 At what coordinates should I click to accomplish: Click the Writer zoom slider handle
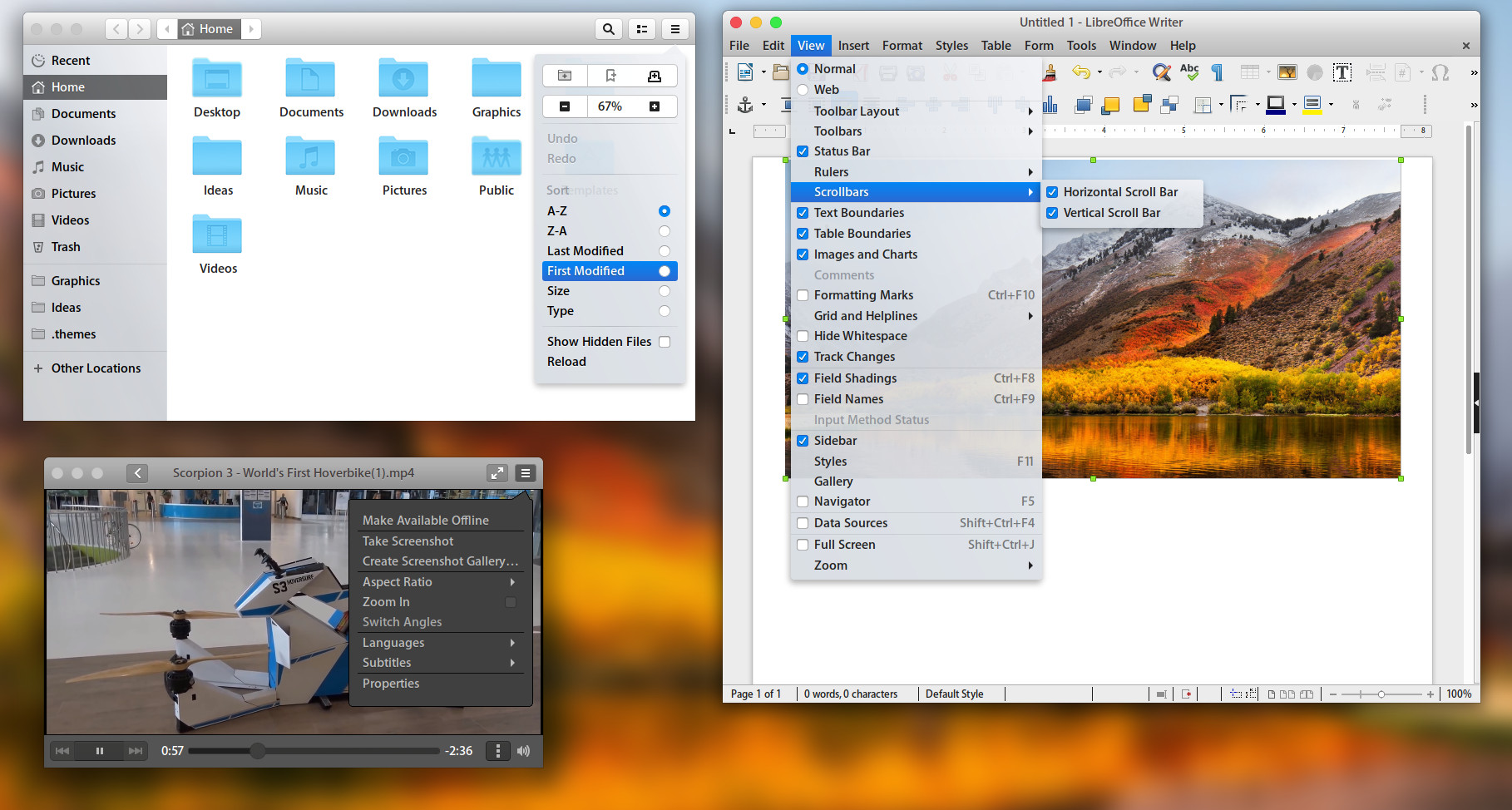(1381, 694)
